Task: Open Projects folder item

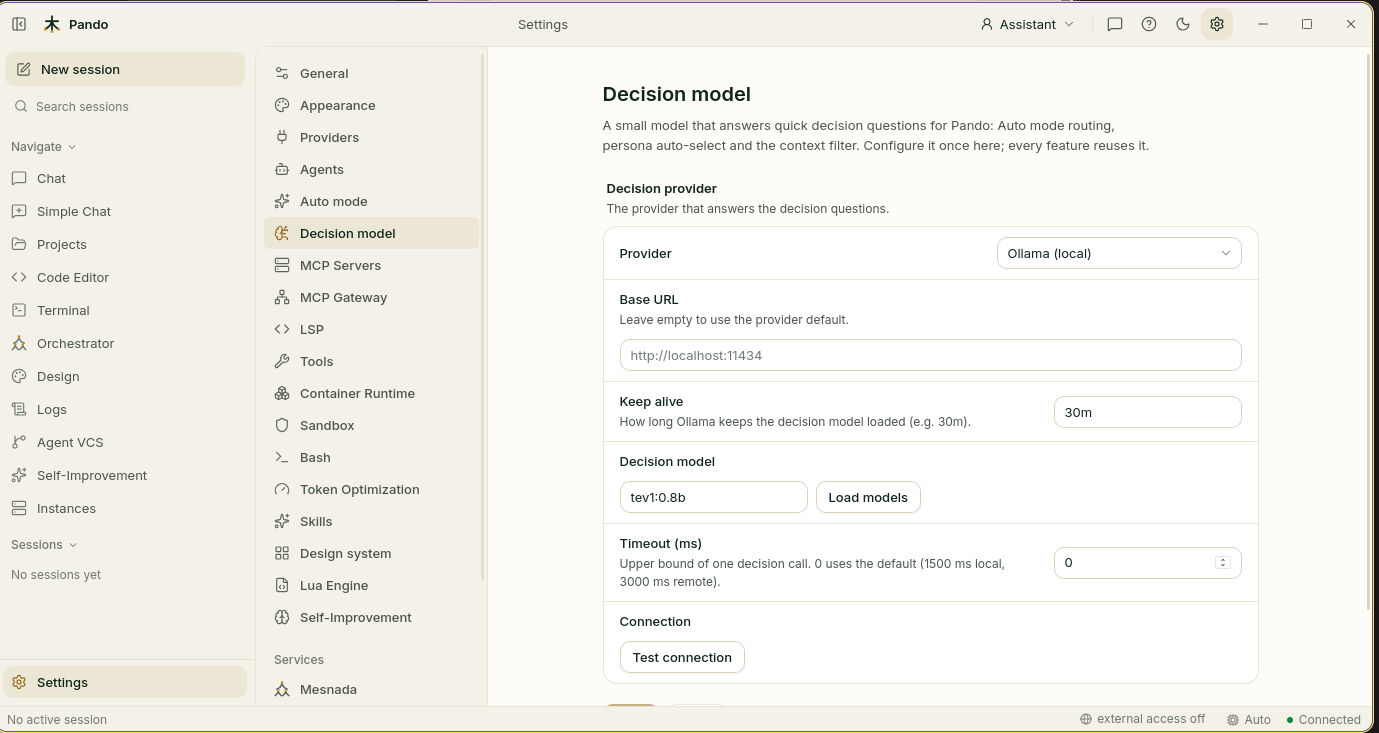Action: pyautogui.click(x=125, y=244)
